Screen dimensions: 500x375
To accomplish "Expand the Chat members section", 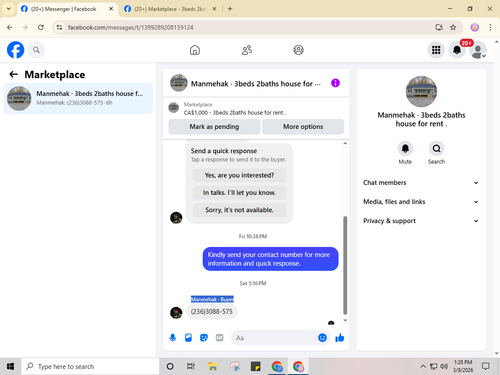I will click(421, 183).
